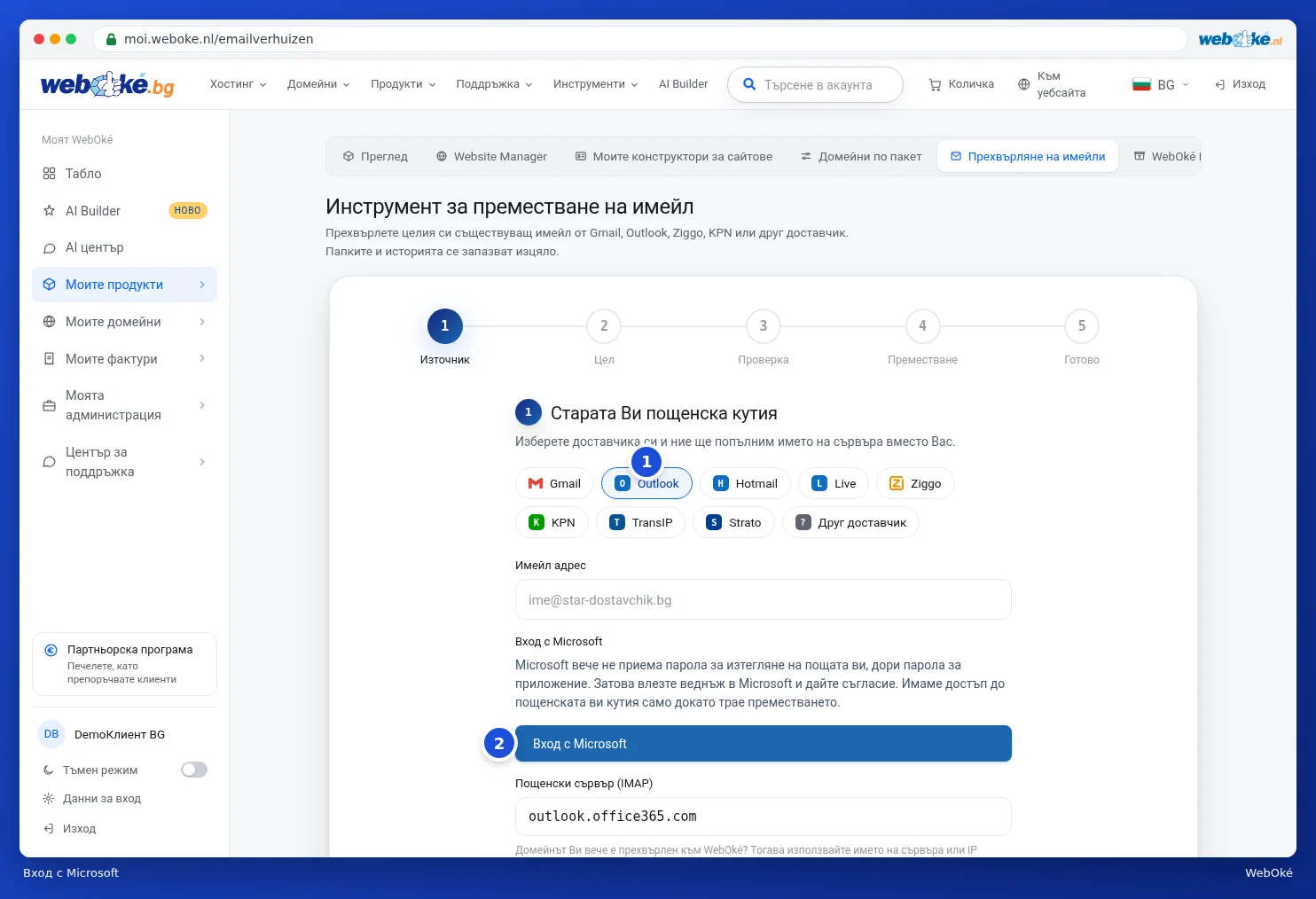Click step 2 Цел in the progress stepper
The image size is (1316, 899).
coord(604,337)
